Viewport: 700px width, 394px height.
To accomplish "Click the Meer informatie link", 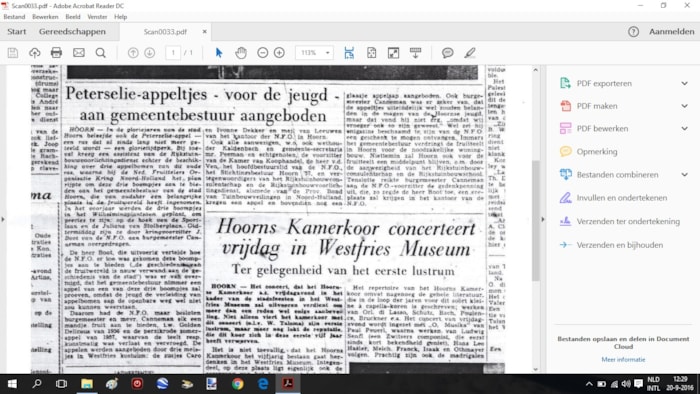I will [623, 360].
